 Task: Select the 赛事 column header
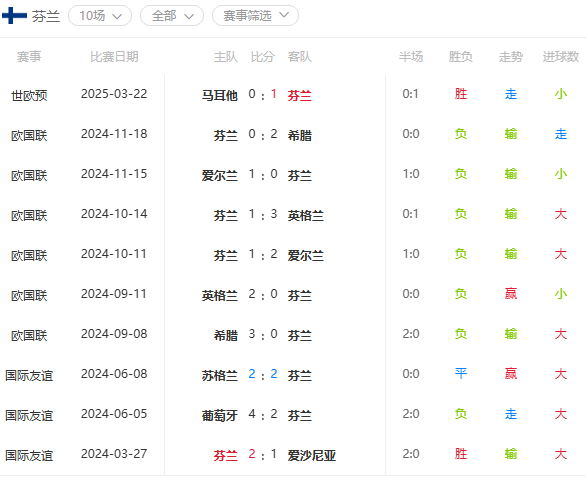pos(29,57)
